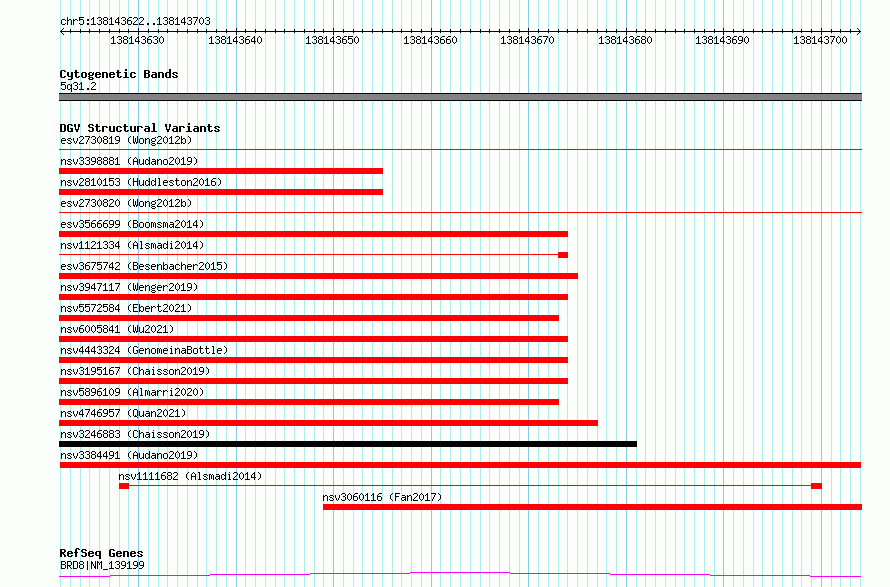Image resolution: width=890 pixels, height=587 pixels.
Task: Select the nsv3398881 (Audano2019) variant bar
Action: point(221,171)
